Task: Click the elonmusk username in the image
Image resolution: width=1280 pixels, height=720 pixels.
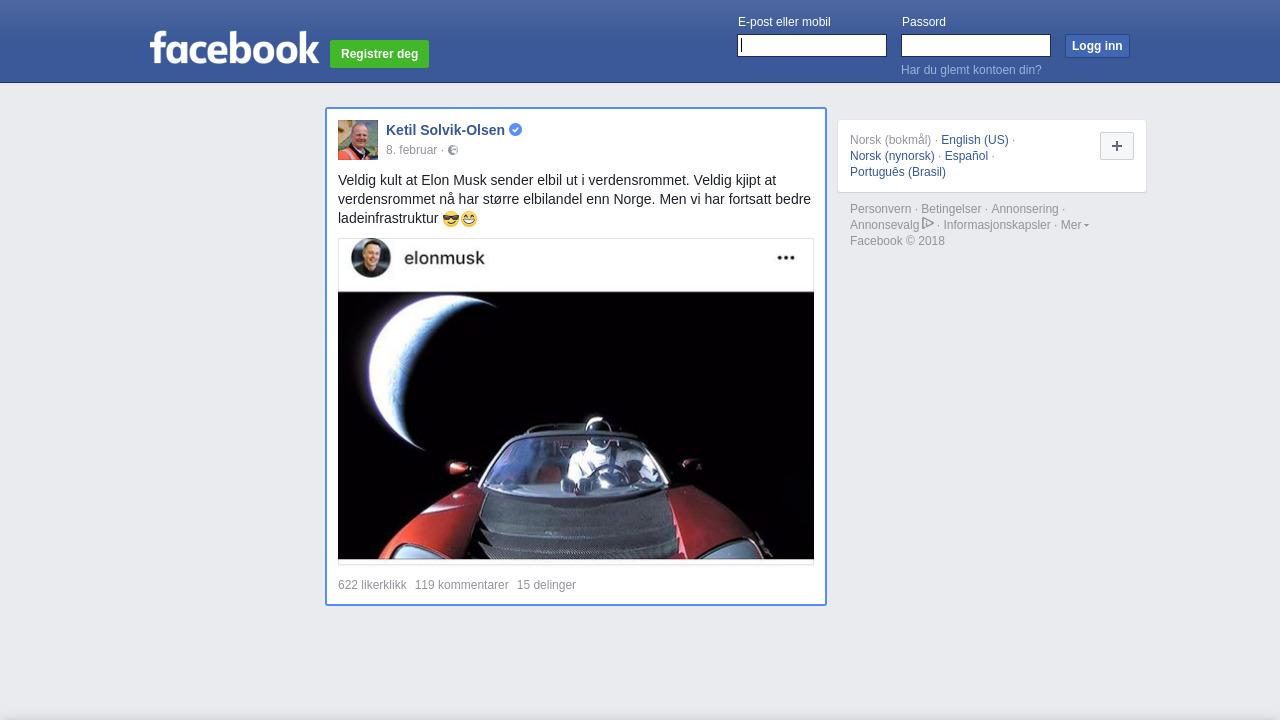Action: [444, 258]
